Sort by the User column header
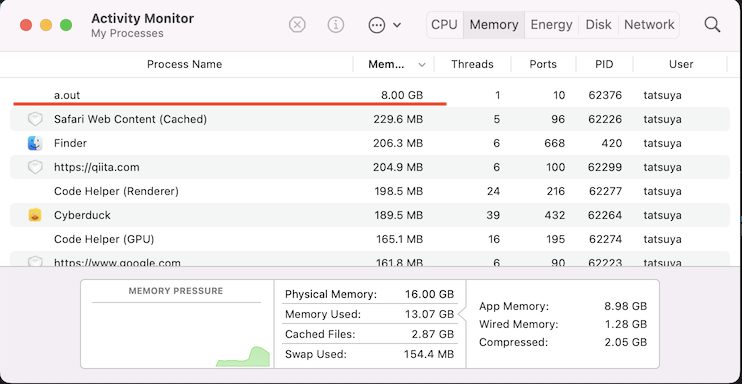The width and height of the screenshot is (742, 384). 681,64
